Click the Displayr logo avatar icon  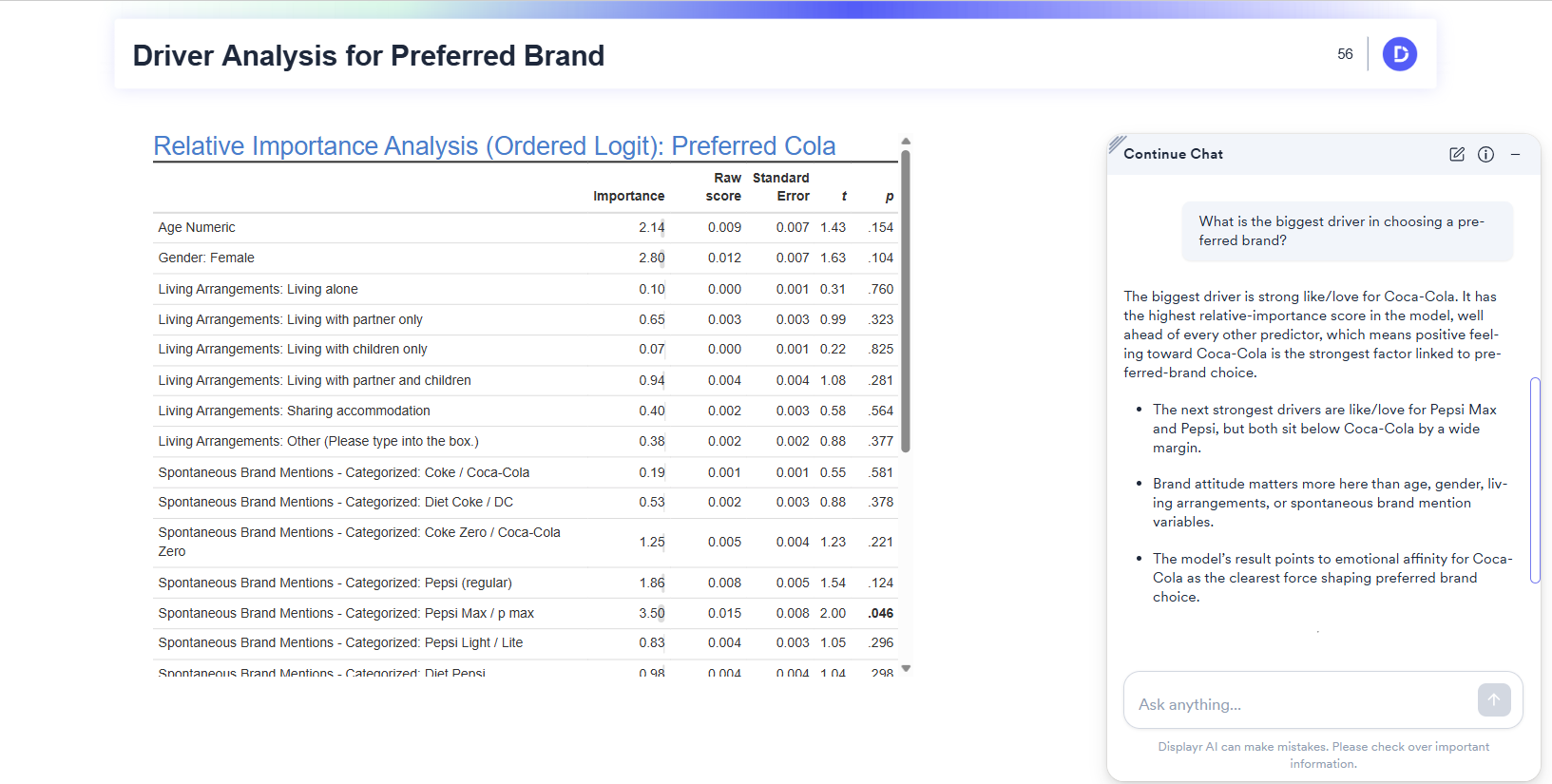point(1399,54)
